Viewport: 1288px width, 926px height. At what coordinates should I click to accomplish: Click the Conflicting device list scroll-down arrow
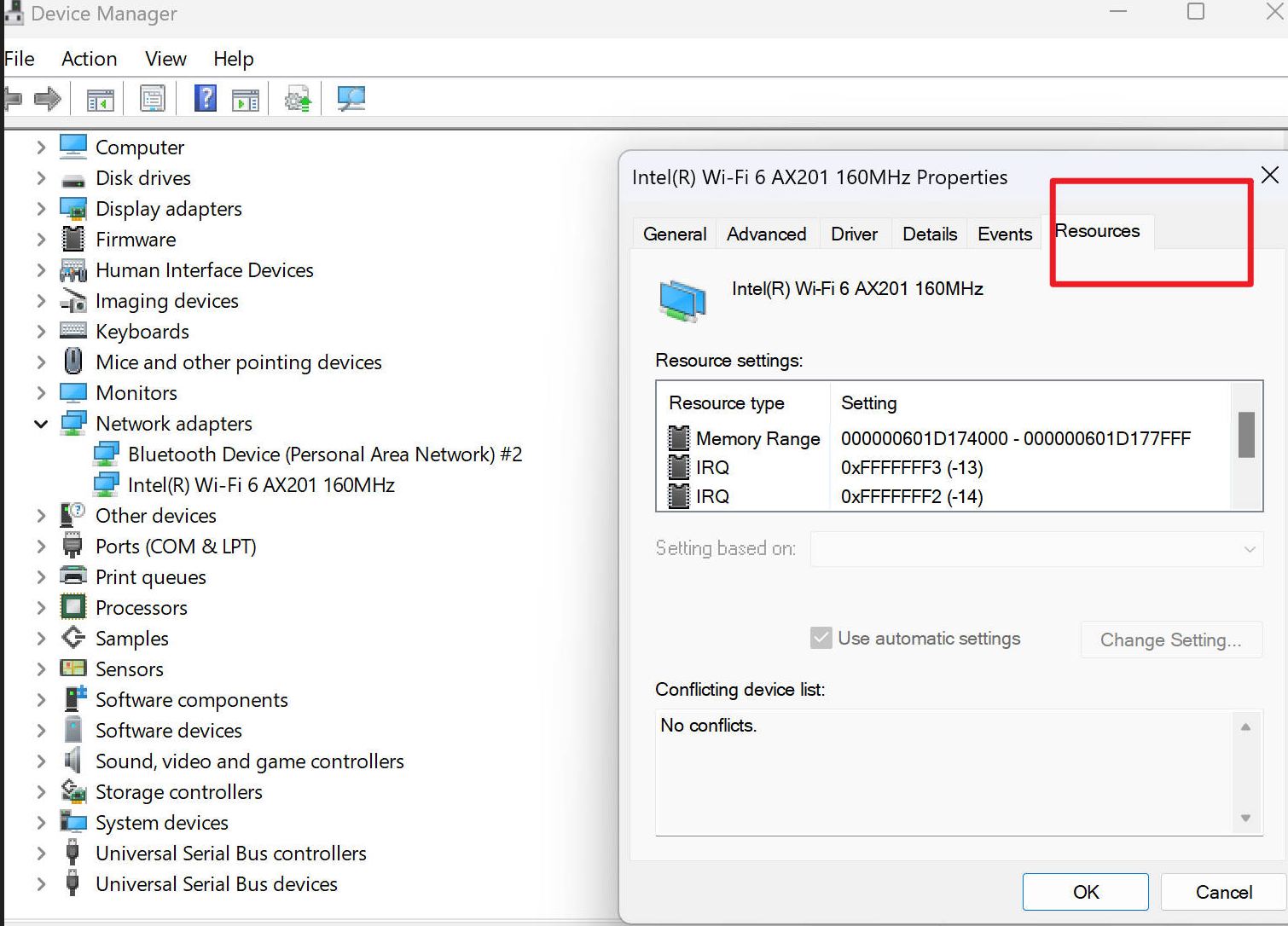pyautogui.click(x=1245, y=819)
